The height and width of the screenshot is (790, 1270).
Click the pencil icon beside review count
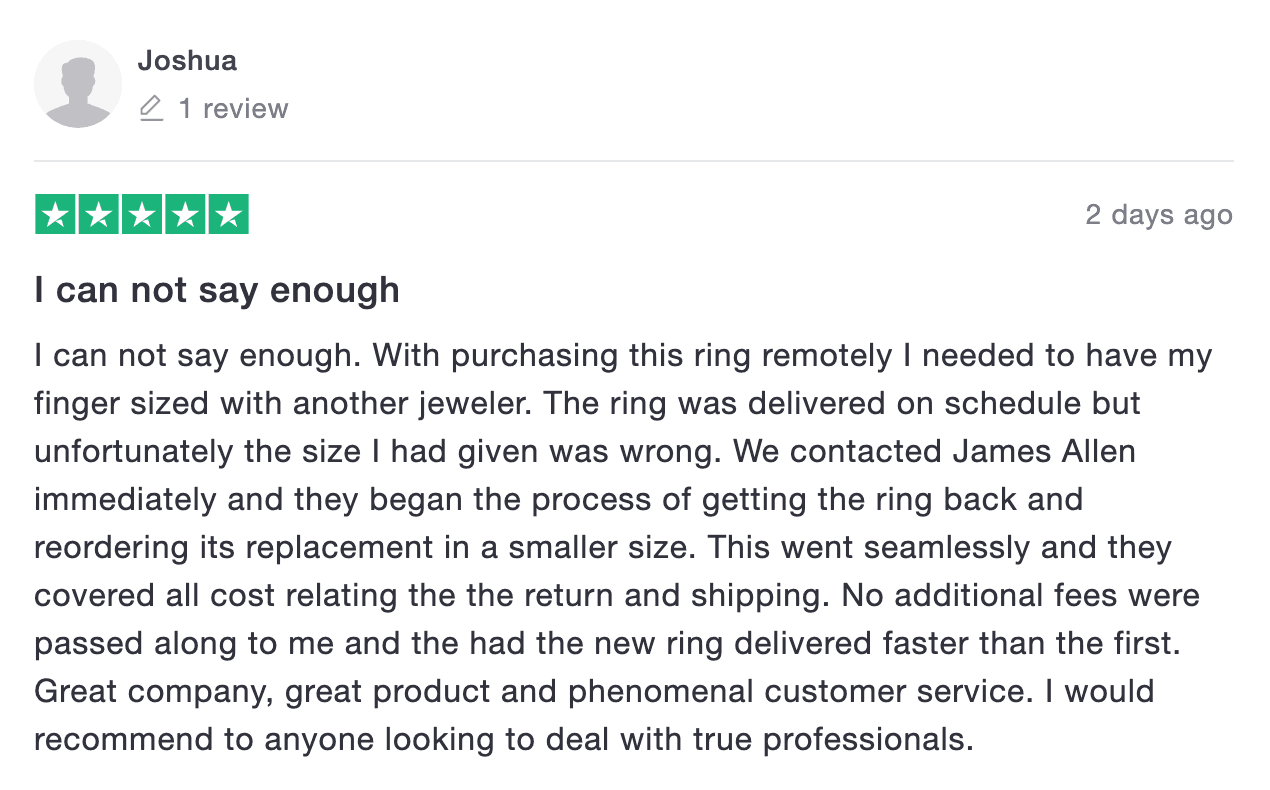click(x=151, y=108)
